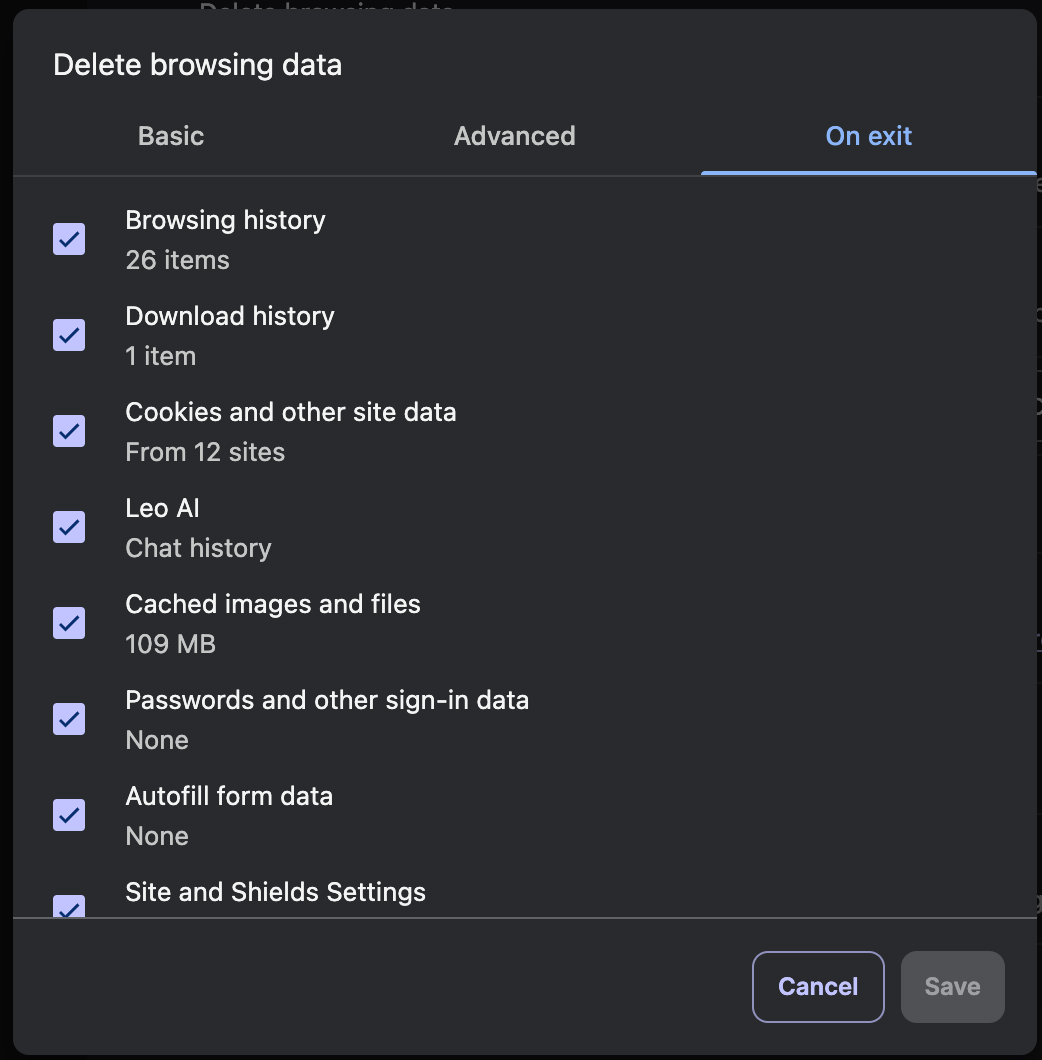Image resolution: width=1042 pixels, height=1060 pixels.
Task: Cancel the Delete browsing data dialog
Action: pos(818,987)
